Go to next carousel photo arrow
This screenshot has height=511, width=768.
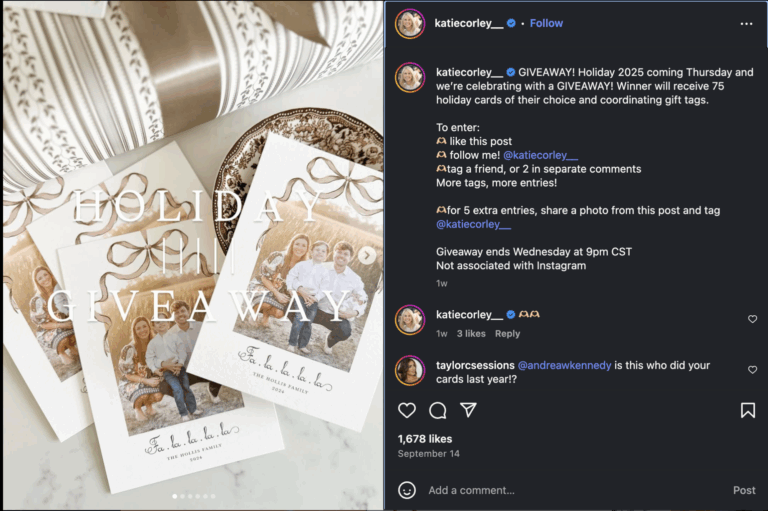click(368, 256)
